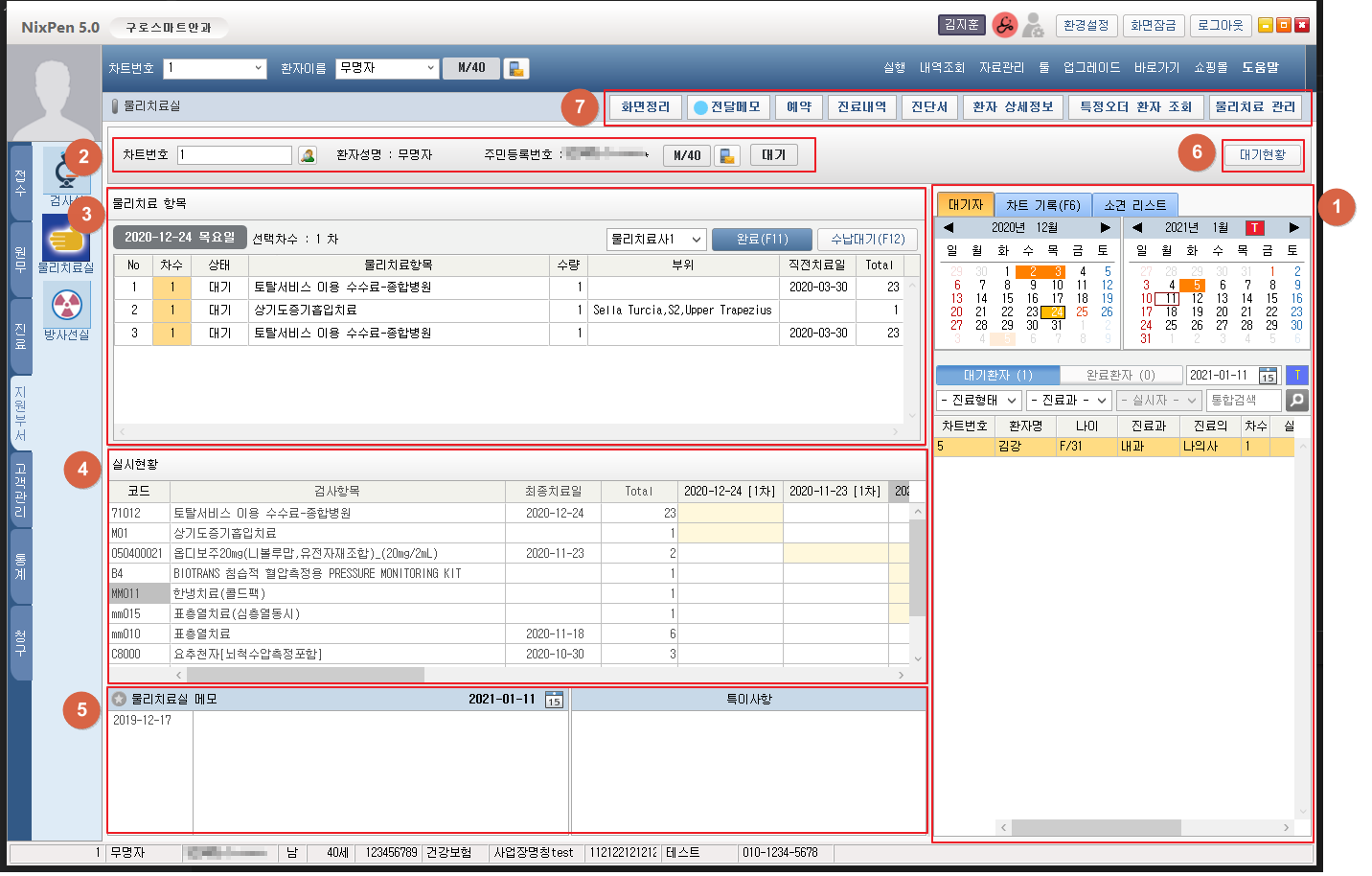This screenshot has height=876, width=1372.
Task: Switch to the 대기환자 (1) list toggle
Action: pyautogui.click(x=997, y=376)
